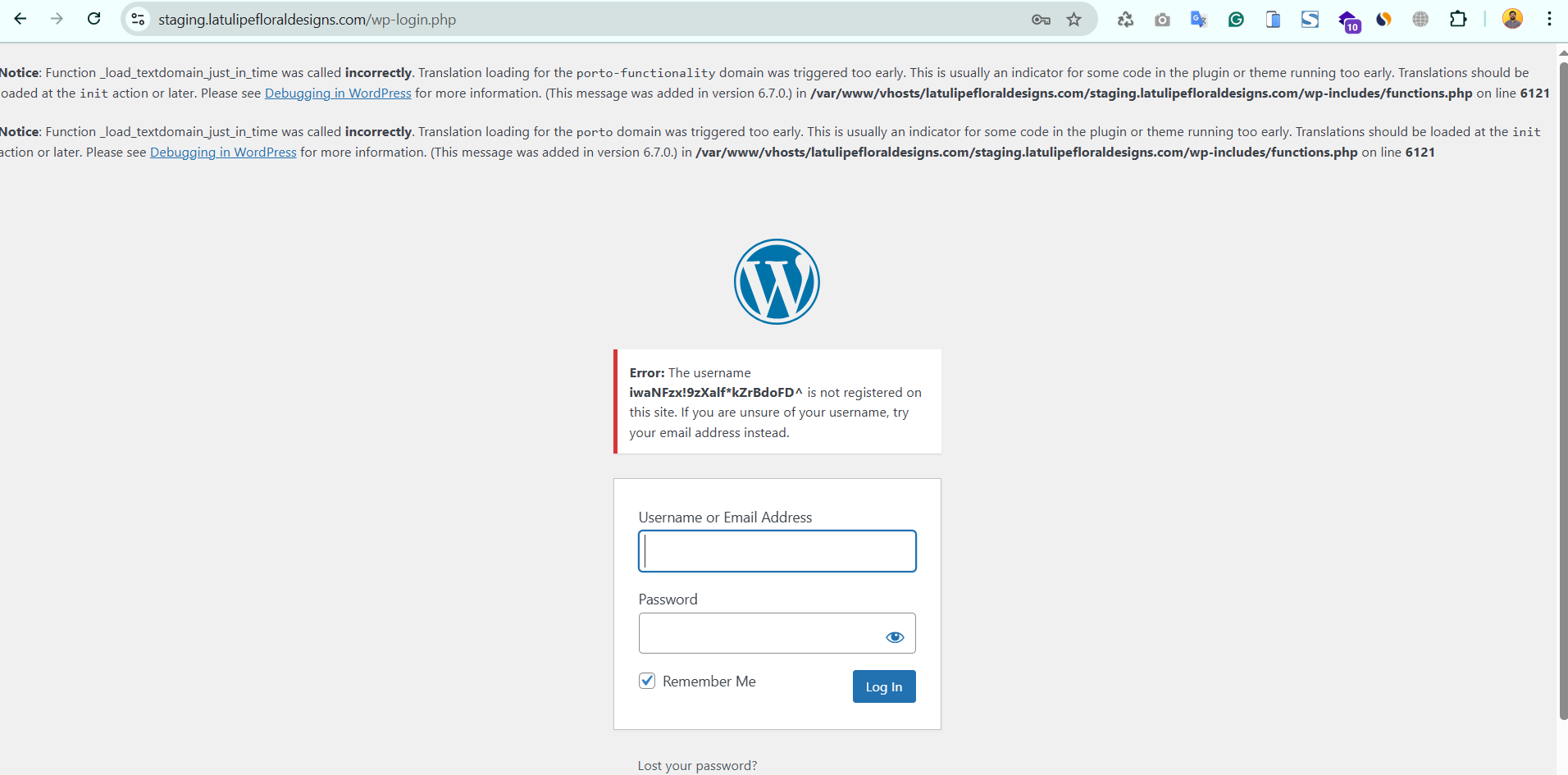
Task: Click the bold 'Error:' label
Action: 647,373
